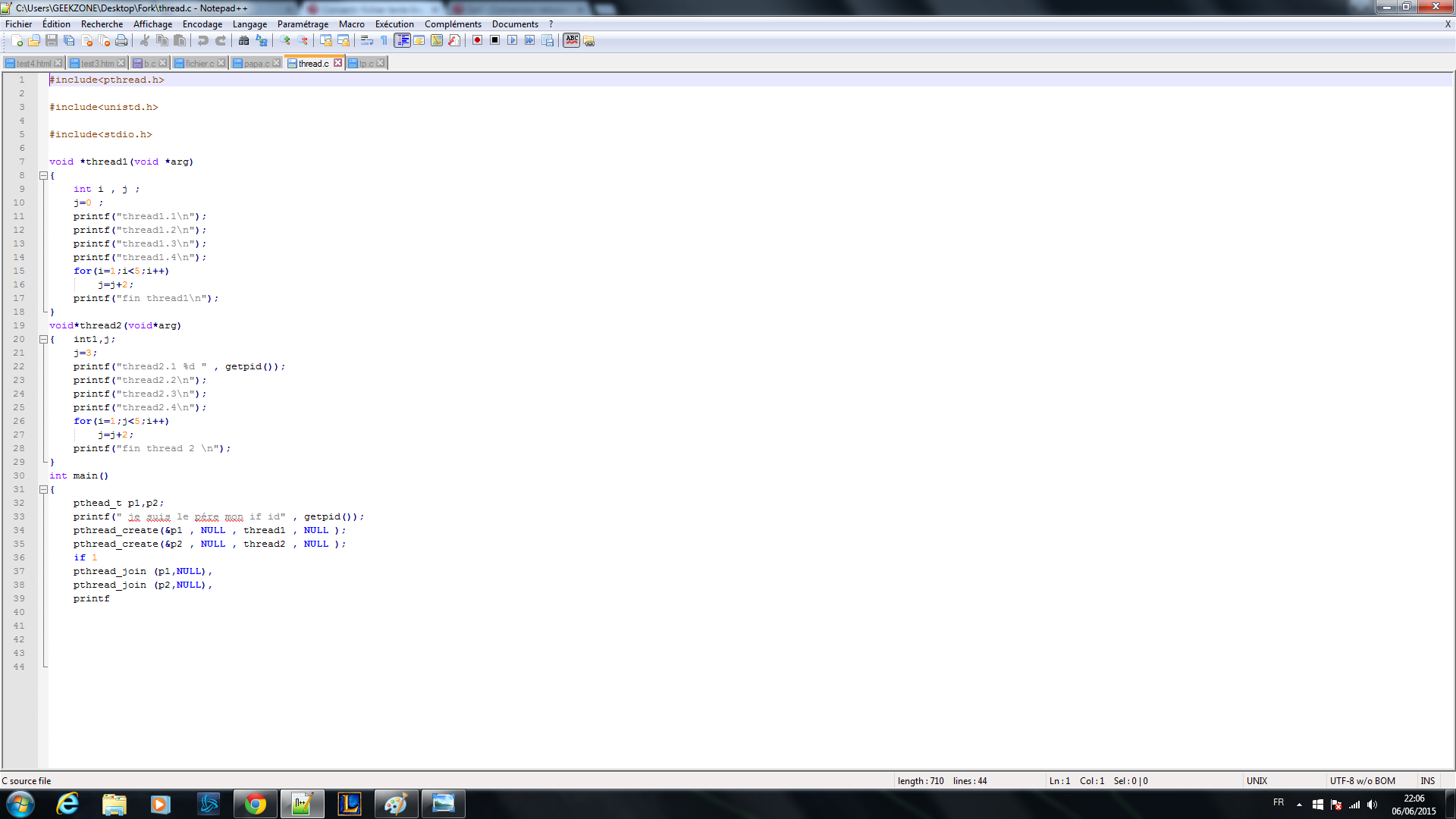The image size is (1456, 819).
Task: Toggle the spell check ABC button
Action: [572, 41]
